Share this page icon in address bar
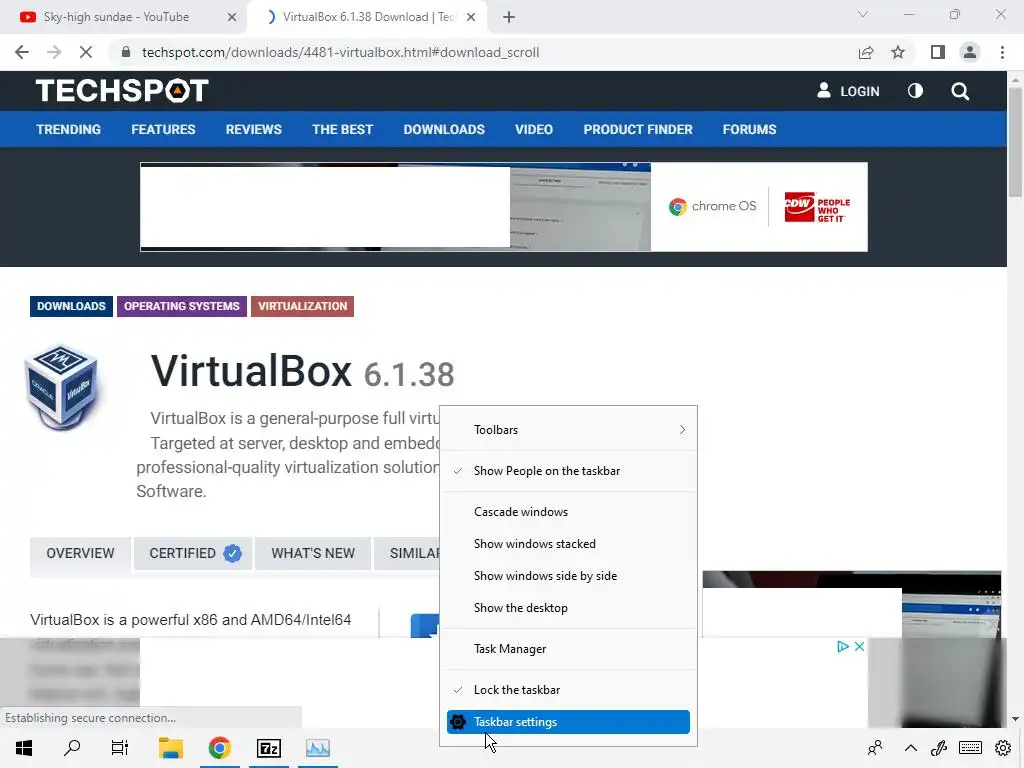 [x=866, y=52]
